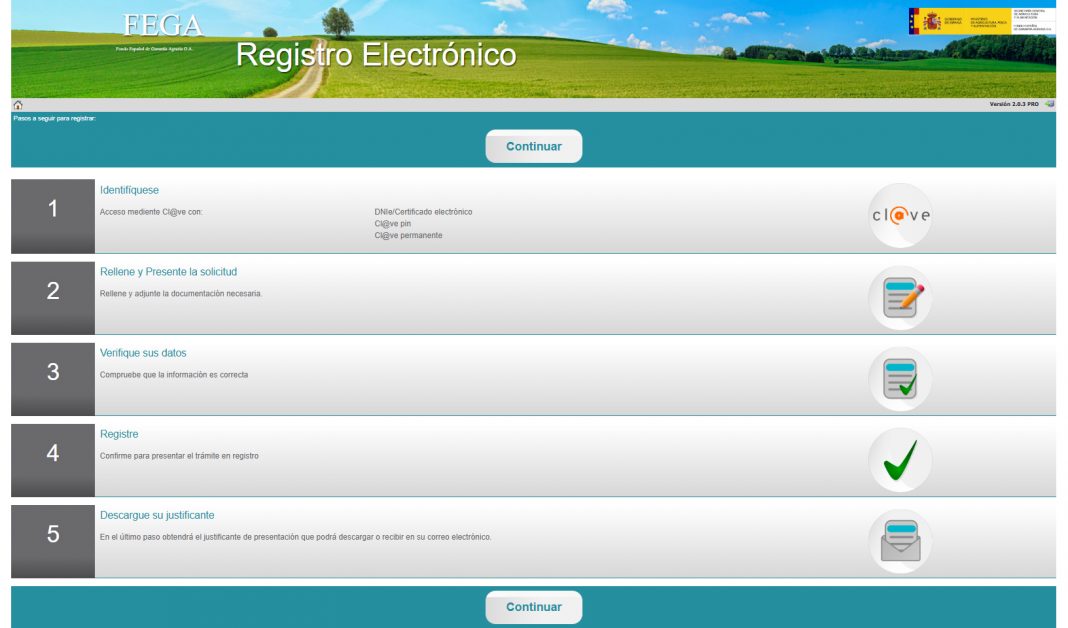Click the Pasos a seguir para registrar label
Viewport: 1068px width, 628px height.
pos(54,119)
